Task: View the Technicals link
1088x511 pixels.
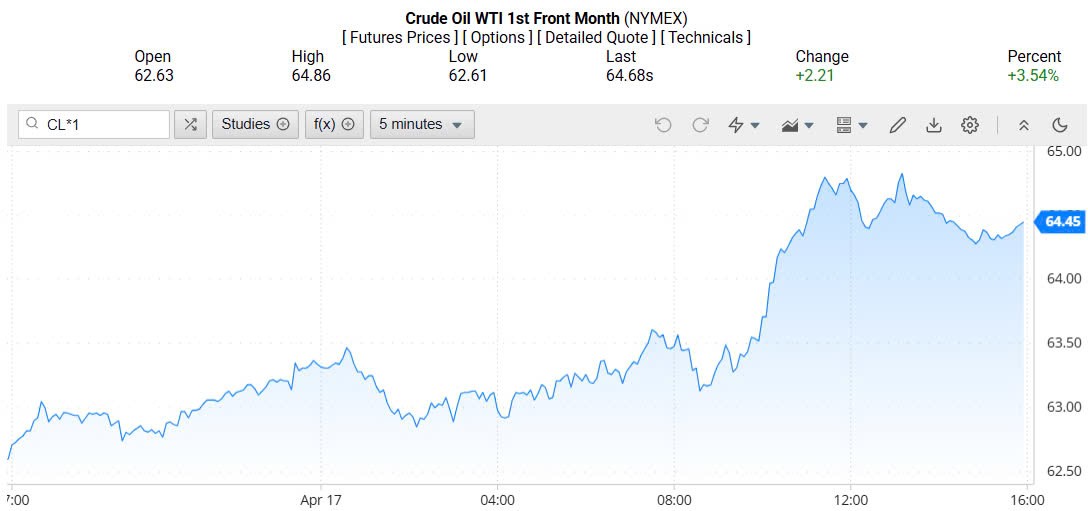Action: coord(705,38)
